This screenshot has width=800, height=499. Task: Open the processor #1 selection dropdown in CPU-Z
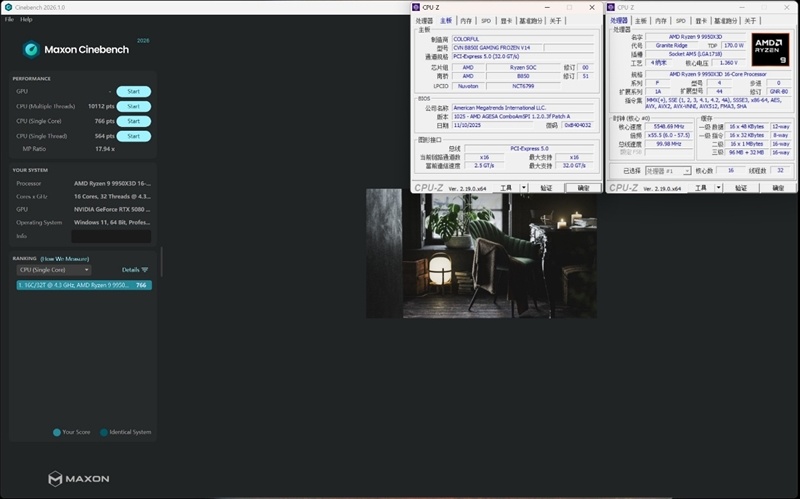pyautogui.click(x=668, y=170)
